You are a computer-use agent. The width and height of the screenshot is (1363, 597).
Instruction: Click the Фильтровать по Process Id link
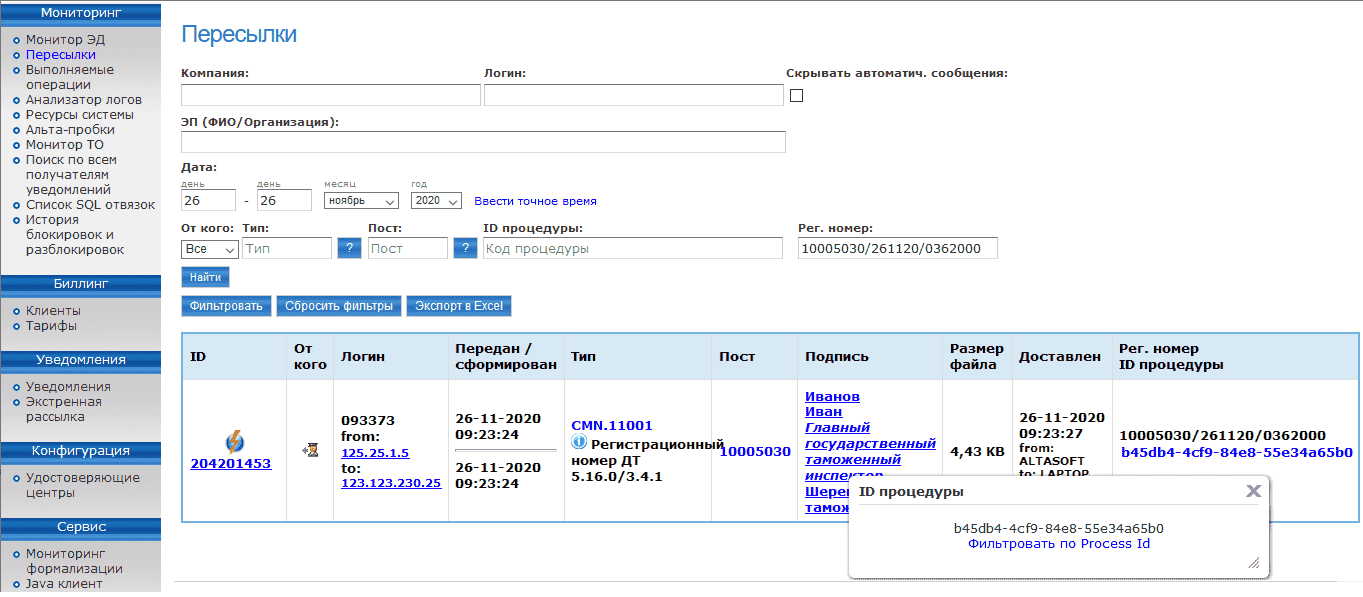[x=1058, y=544]
